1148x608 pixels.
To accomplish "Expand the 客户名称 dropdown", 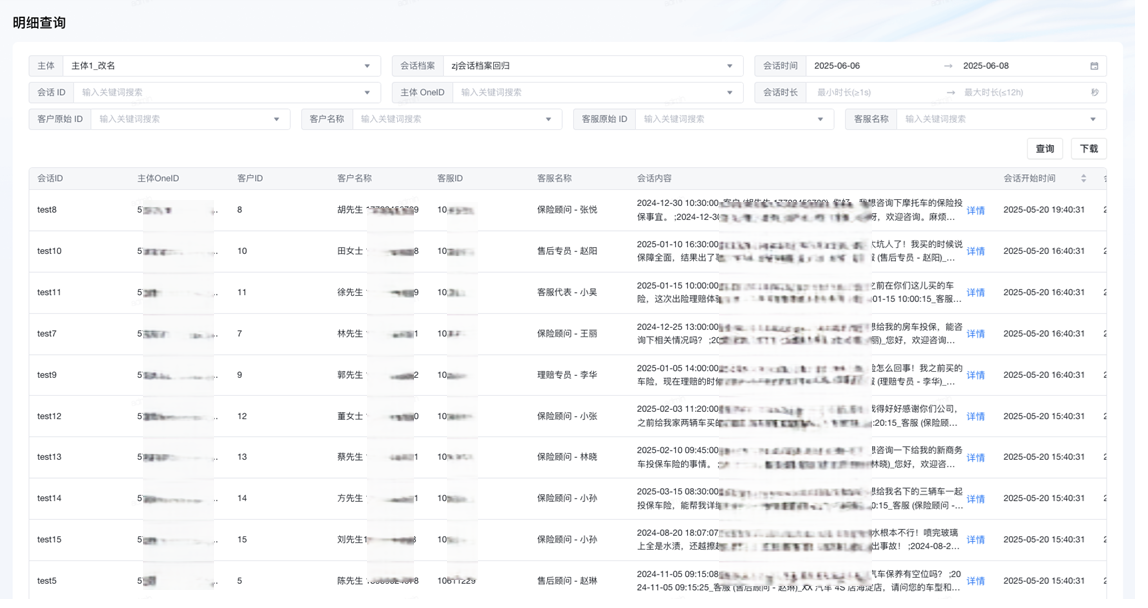I will (548, 119).
